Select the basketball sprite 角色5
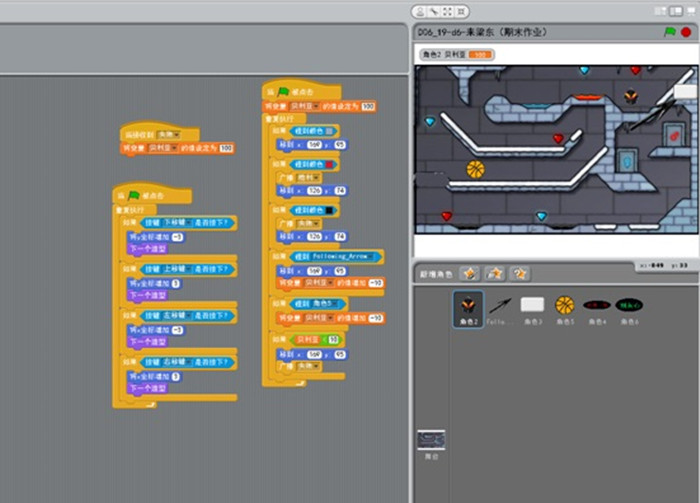This screenshot has width=700, height=503. click(564, 305)
